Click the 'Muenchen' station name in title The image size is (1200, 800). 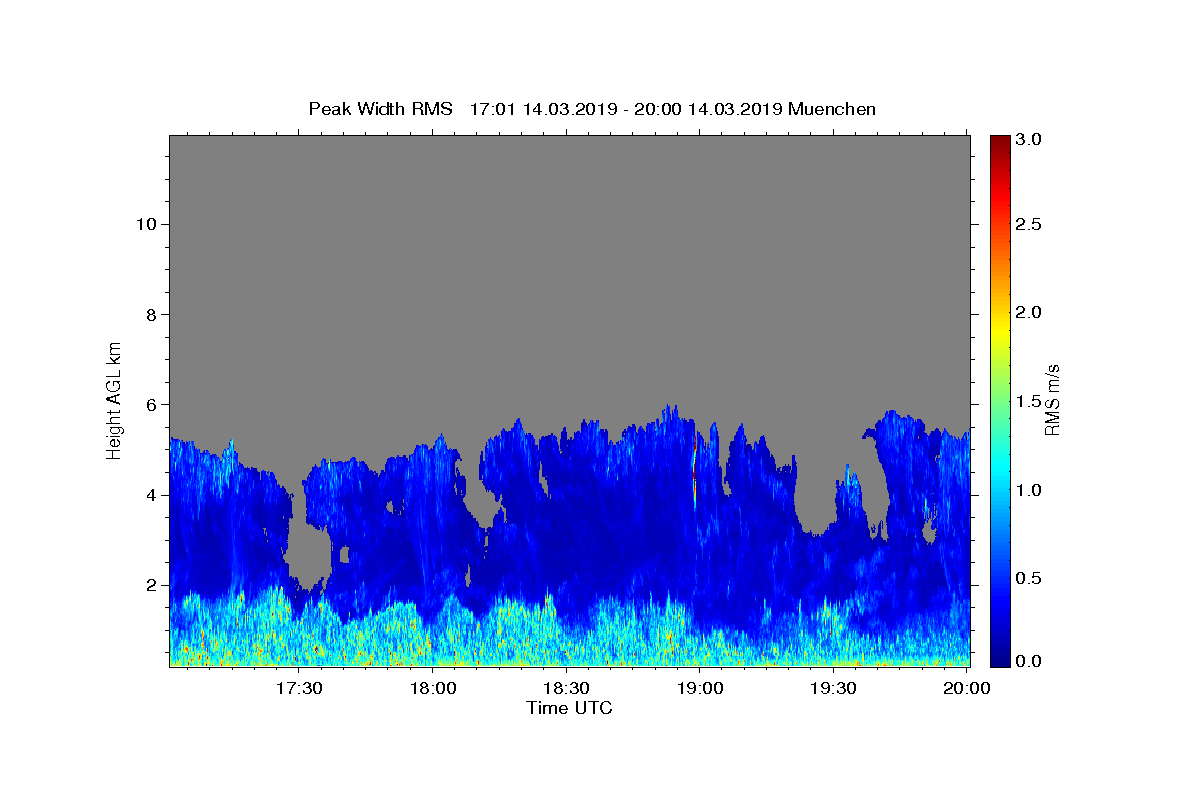(832, 109)
